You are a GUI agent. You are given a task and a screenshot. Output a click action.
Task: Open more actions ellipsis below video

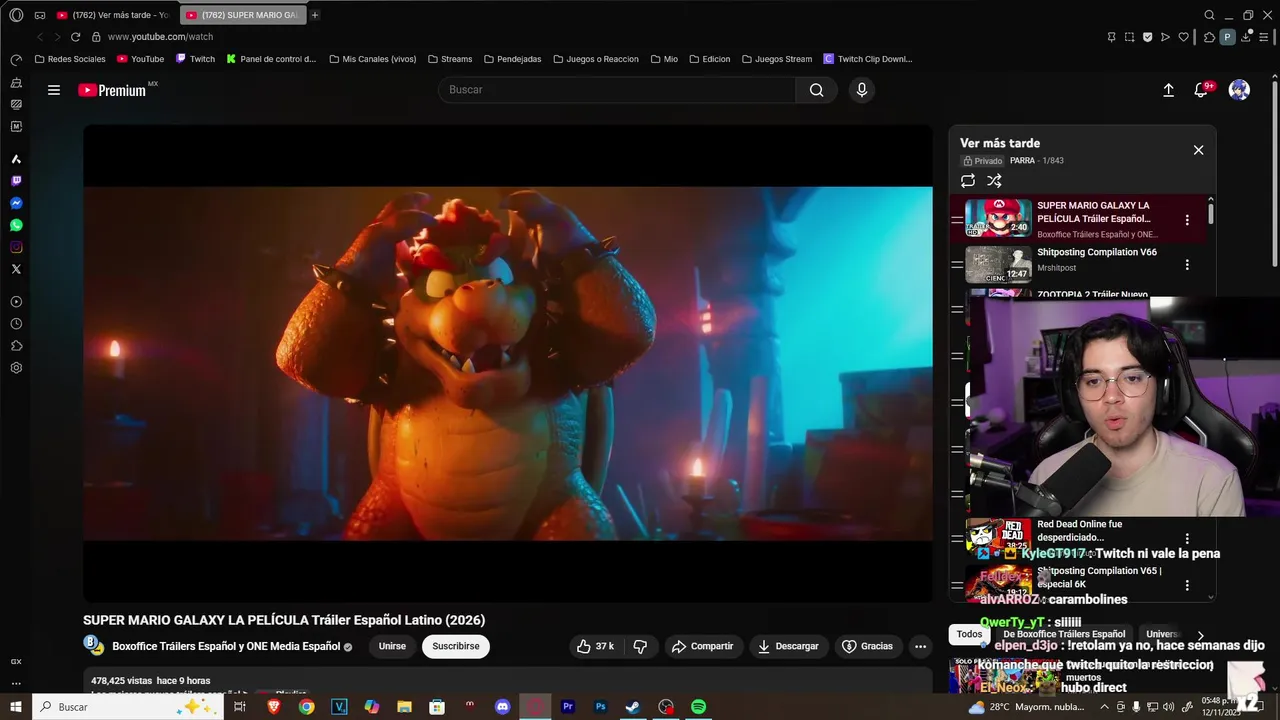[920, 646]
